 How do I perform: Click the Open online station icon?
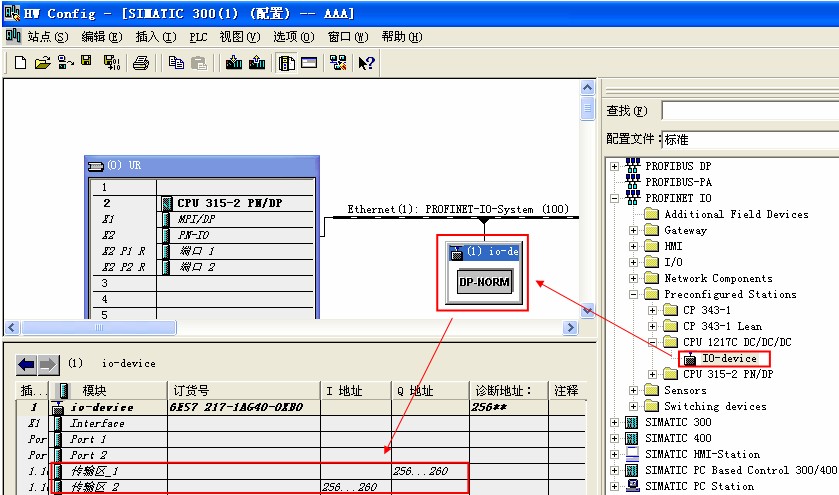(x=66, y=63)
